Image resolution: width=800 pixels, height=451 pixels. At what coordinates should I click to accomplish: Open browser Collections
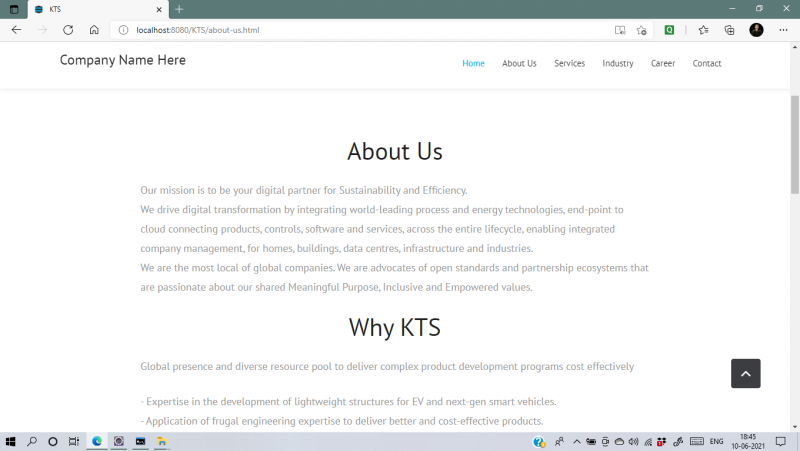coord(730,30)
